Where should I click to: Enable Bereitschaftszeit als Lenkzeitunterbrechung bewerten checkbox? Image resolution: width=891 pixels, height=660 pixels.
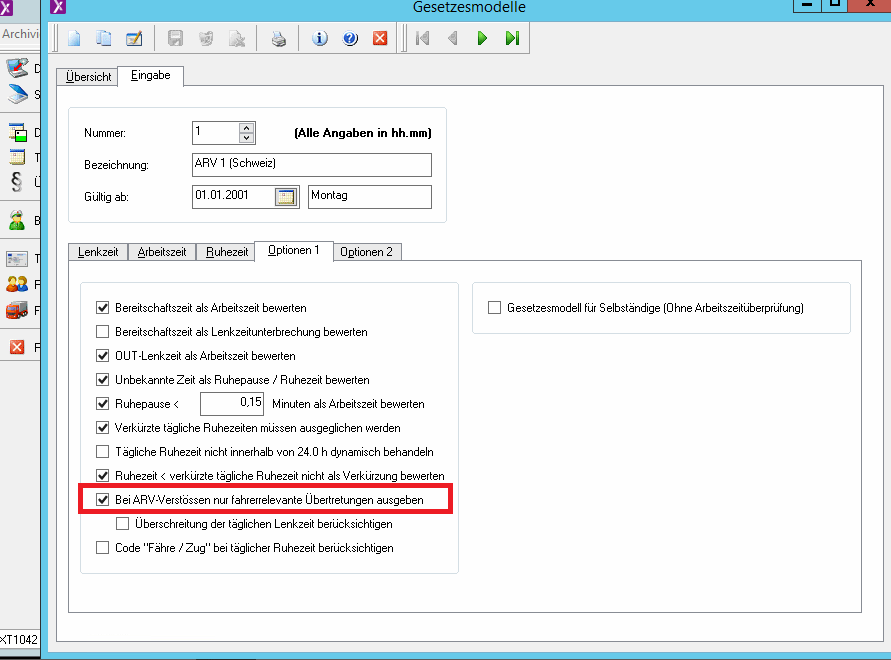[x=102, y=332]
